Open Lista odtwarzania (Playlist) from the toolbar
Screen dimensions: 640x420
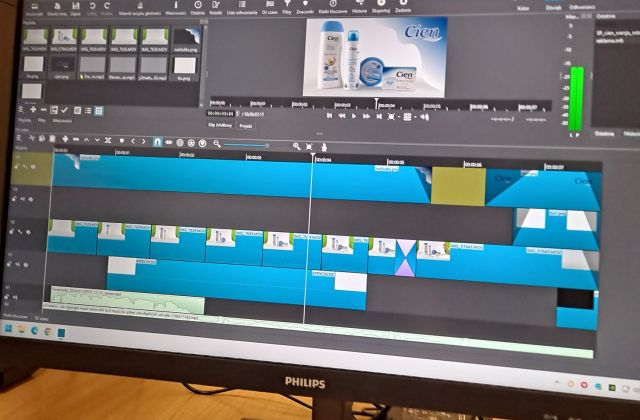tap(242, 7)
